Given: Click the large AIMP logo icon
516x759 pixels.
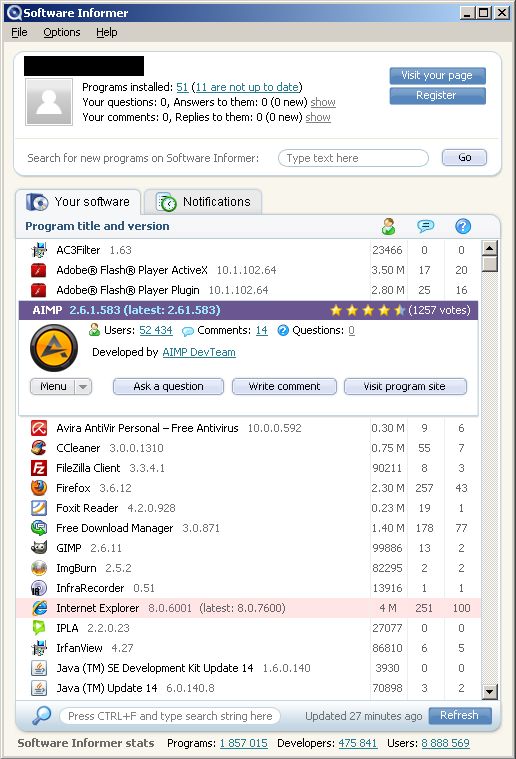Looking at the screenshot, I should click(54, 348).
